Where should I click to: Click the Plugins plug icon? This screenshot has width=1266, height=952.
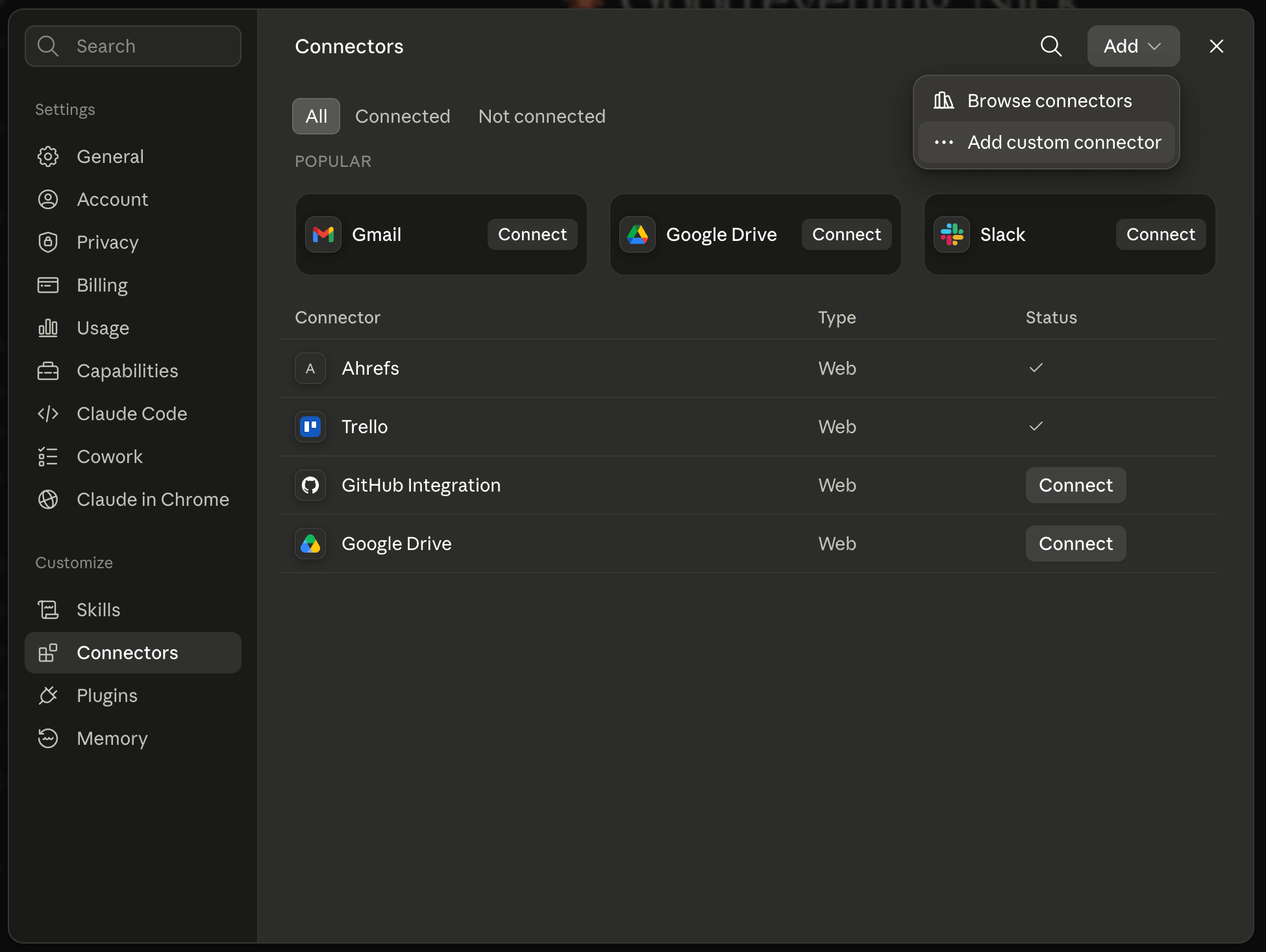(x=48, y=695)
